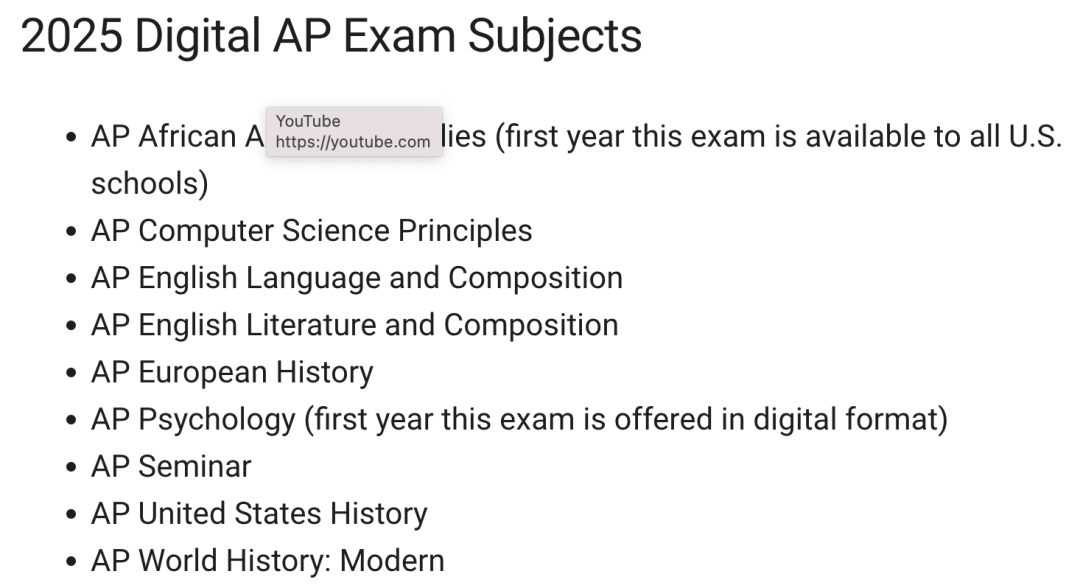This screenshot has width=1080, height=588.
Task: Click 'available to all U.S.' text
Action: pos(933,136)
